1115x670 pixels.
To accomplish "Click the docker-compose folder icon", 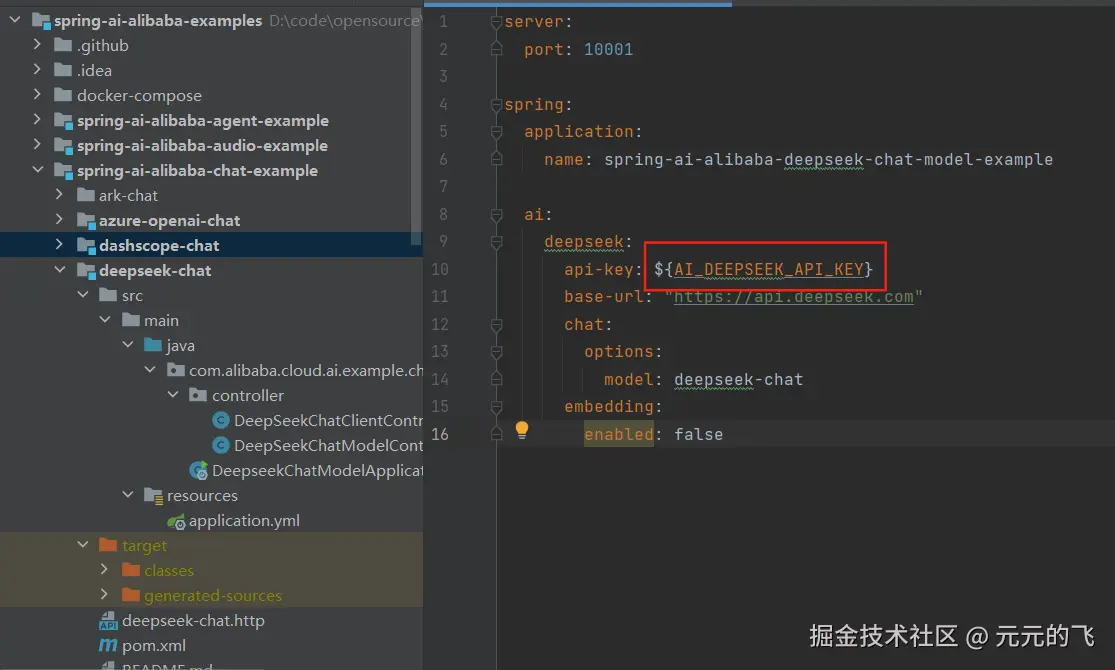I will click(x=63, y=95).
